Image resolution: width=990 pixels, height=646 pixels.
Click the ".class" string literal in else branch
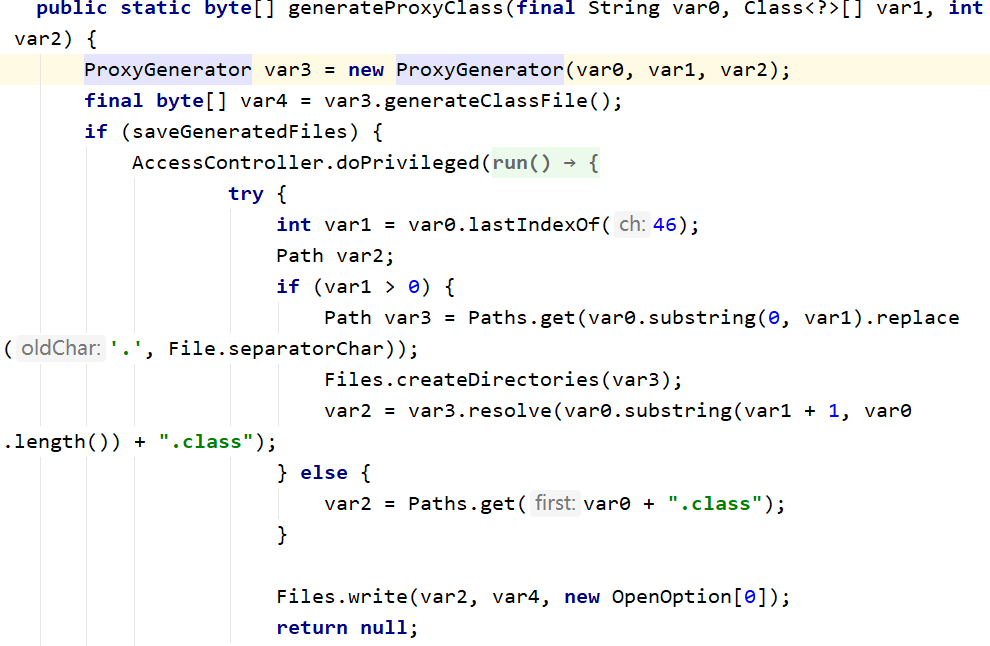pos(713,503)
